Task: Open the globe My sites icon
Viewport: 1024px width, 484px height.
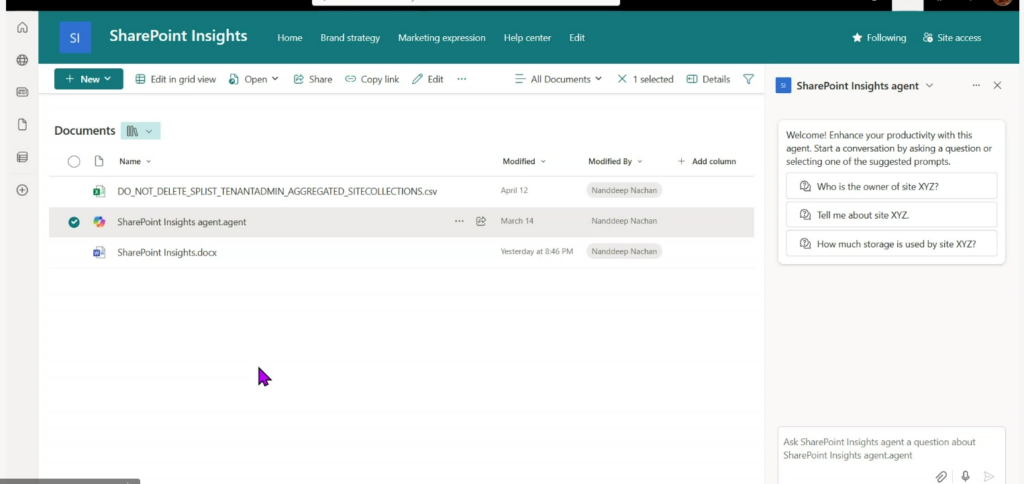Action: tap(22, 60)
